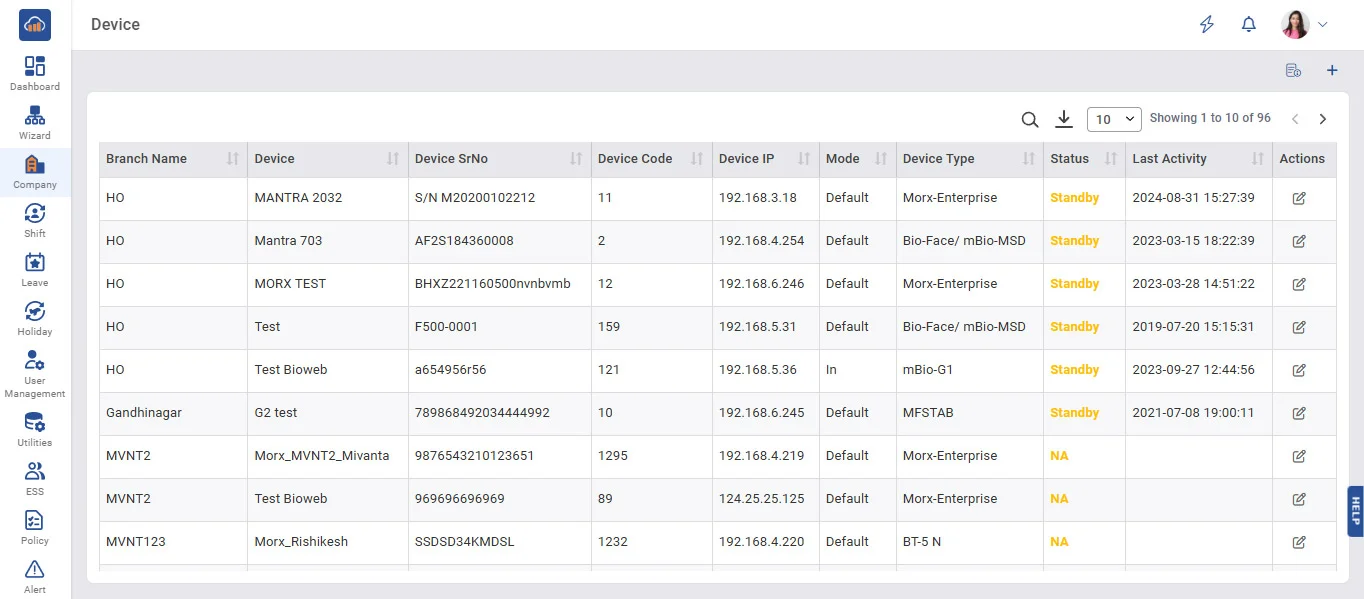Image resolution: width=1364 pixels, height=599 pixels.
Task: Open the rows-per-page dropdown showing 10
Action: coord(1114,119)
